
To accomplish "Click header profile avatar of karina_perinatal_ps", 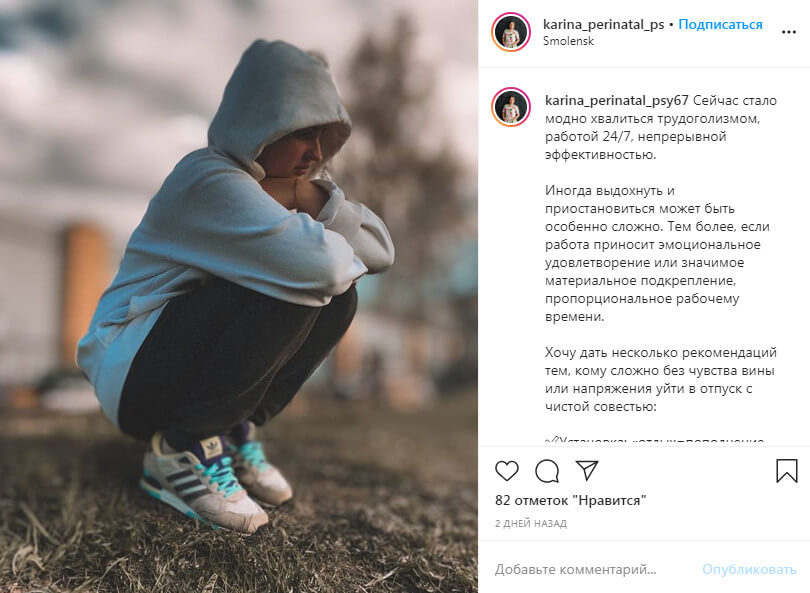I will pos(511,32).
